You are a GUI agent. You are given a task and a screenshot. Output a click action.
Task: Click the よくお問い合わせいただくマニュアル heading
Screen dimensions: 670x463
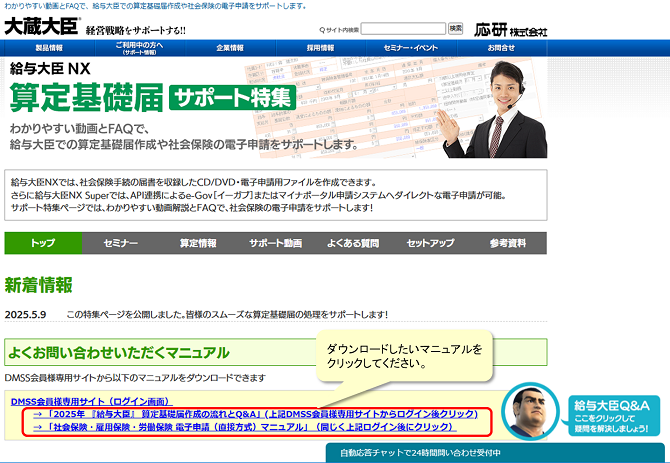(119, 352)
